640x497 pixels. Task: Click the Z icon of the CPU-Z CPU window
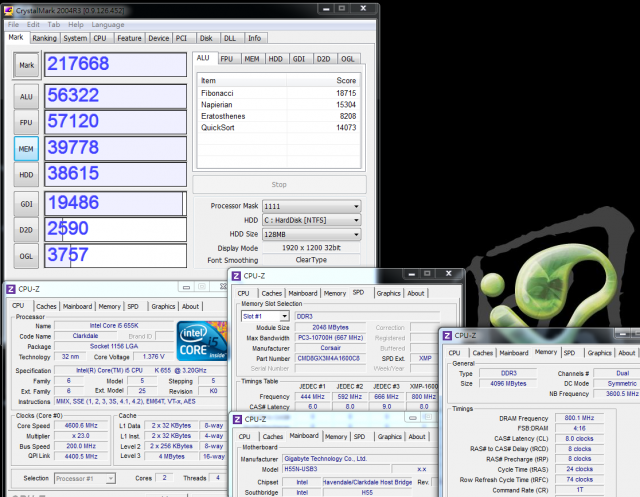11,289
